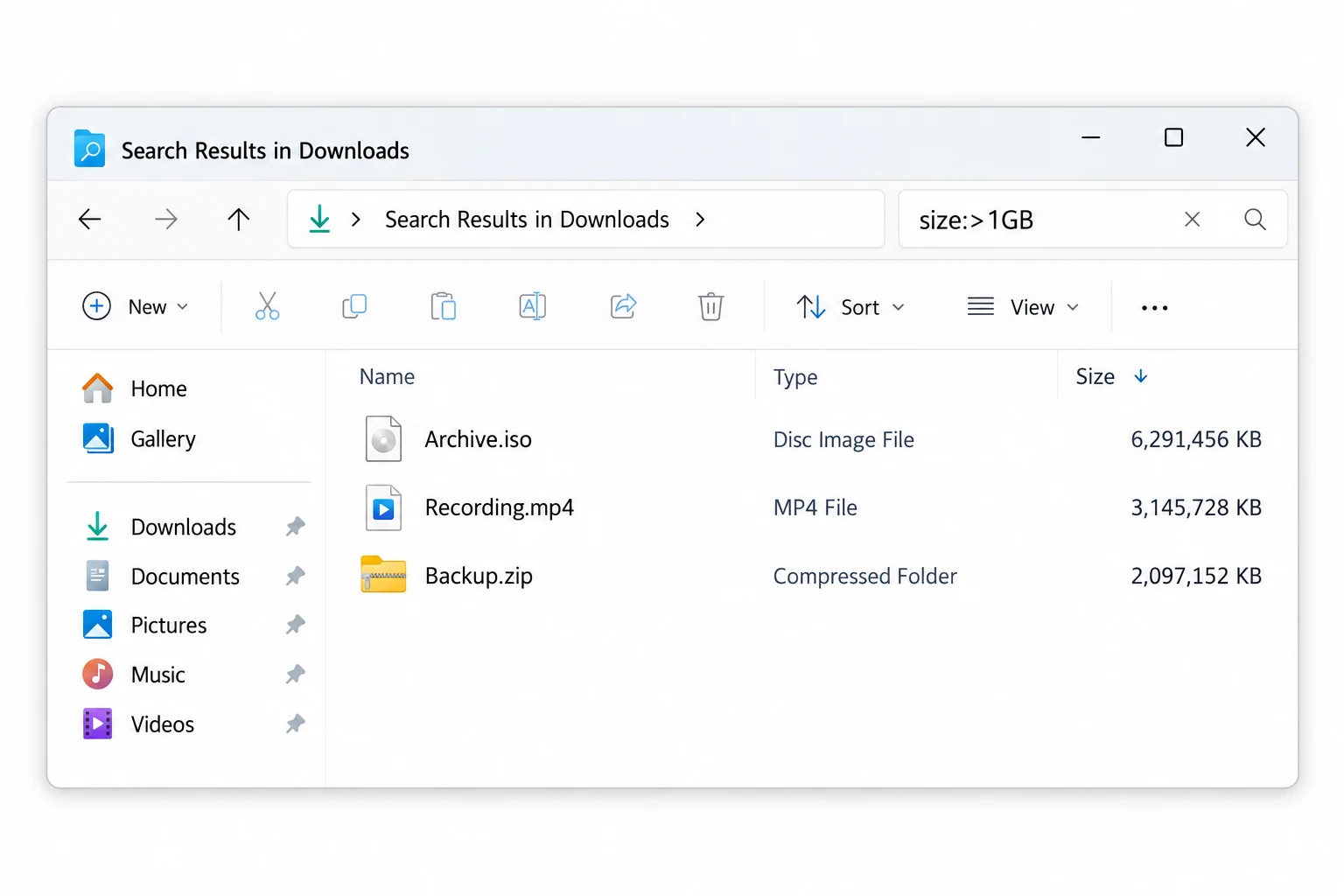Image resolution: width=1344 pixels, height=896 pixels.
Task: Click the Rename icon in toolbar
Action: (x=533, y=306)
